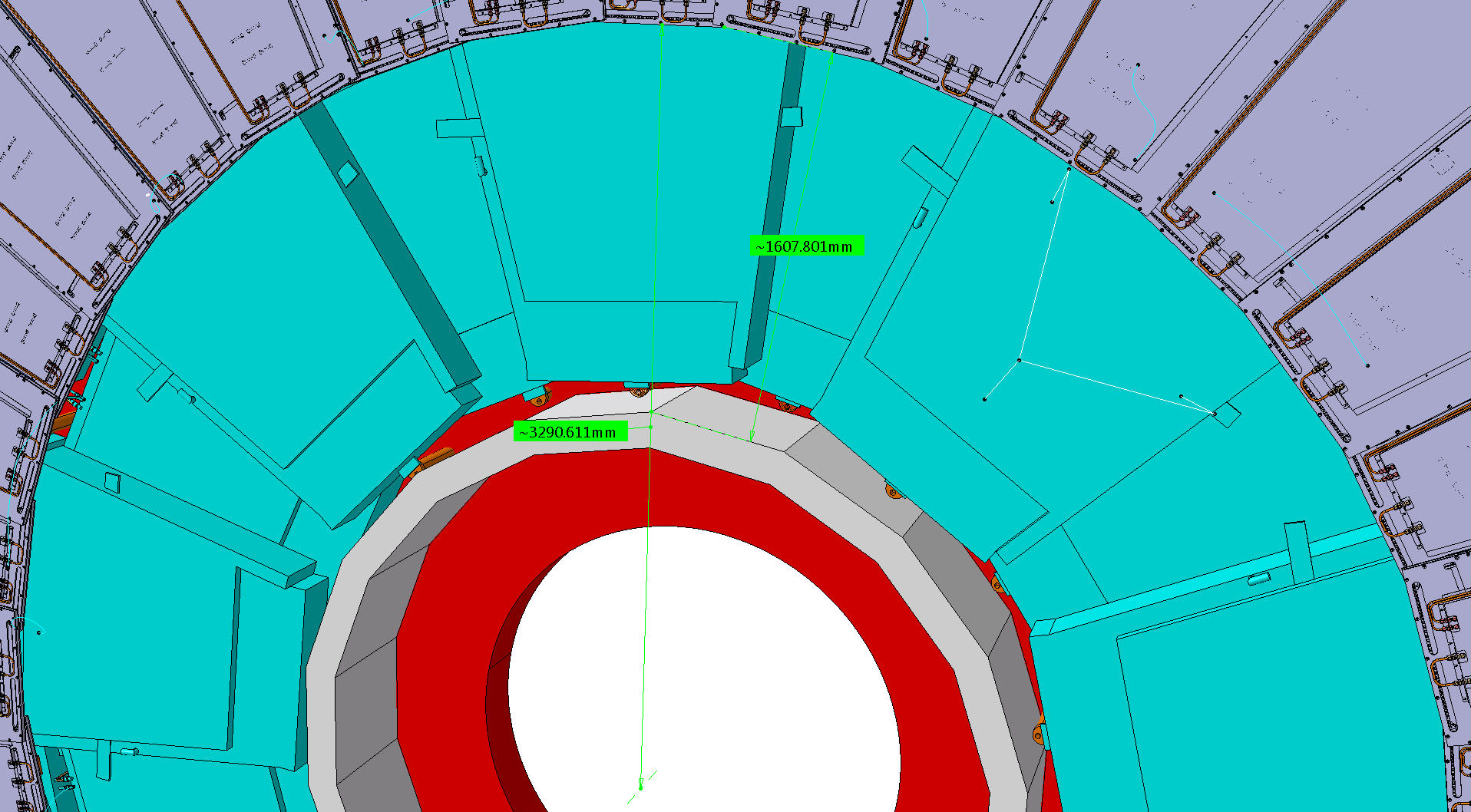Click the small square tab on dark teal rib
The width and height of the screenshot is (1471, 812).
791,117
